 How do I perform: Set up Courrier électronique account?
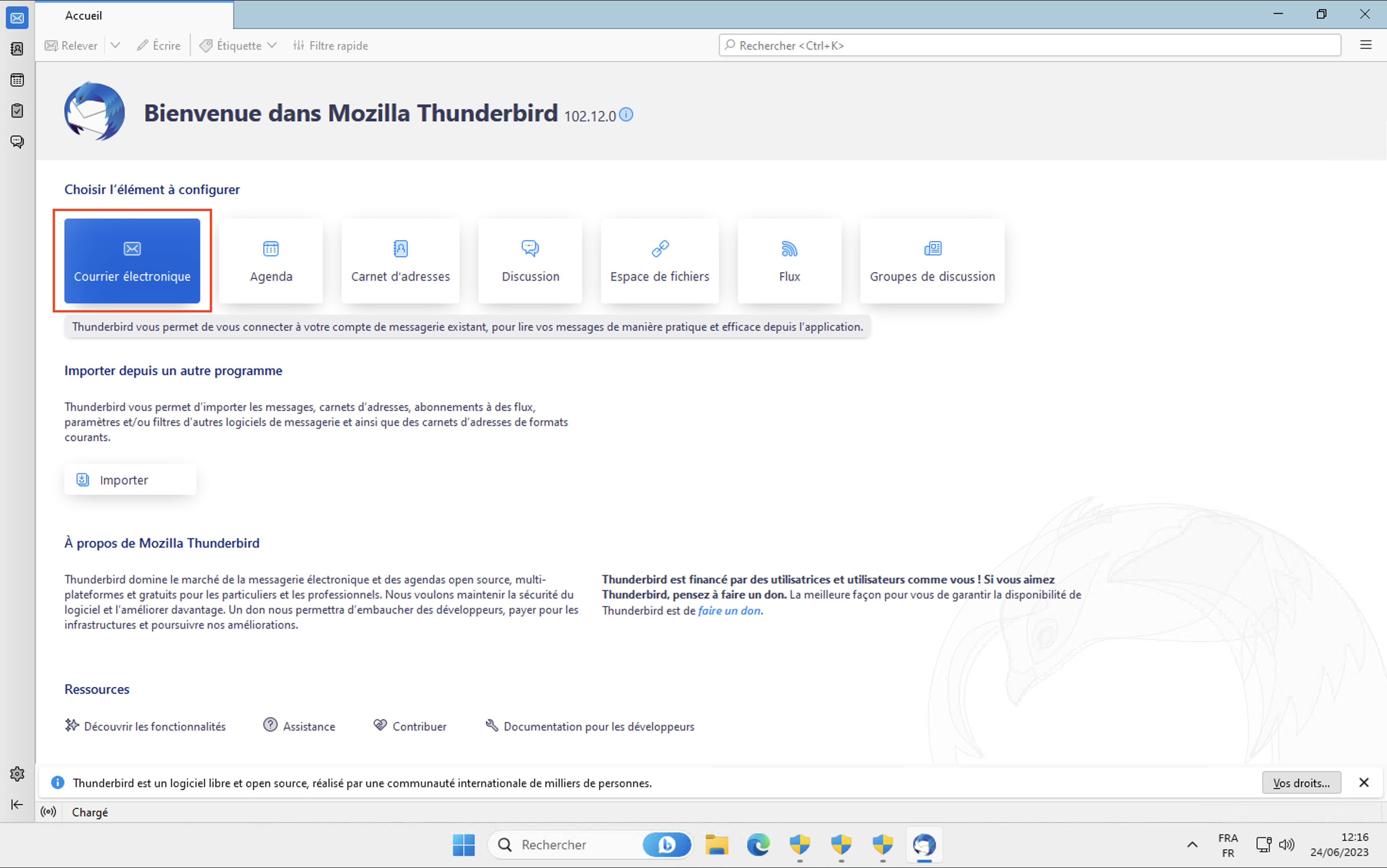point(132,260)
